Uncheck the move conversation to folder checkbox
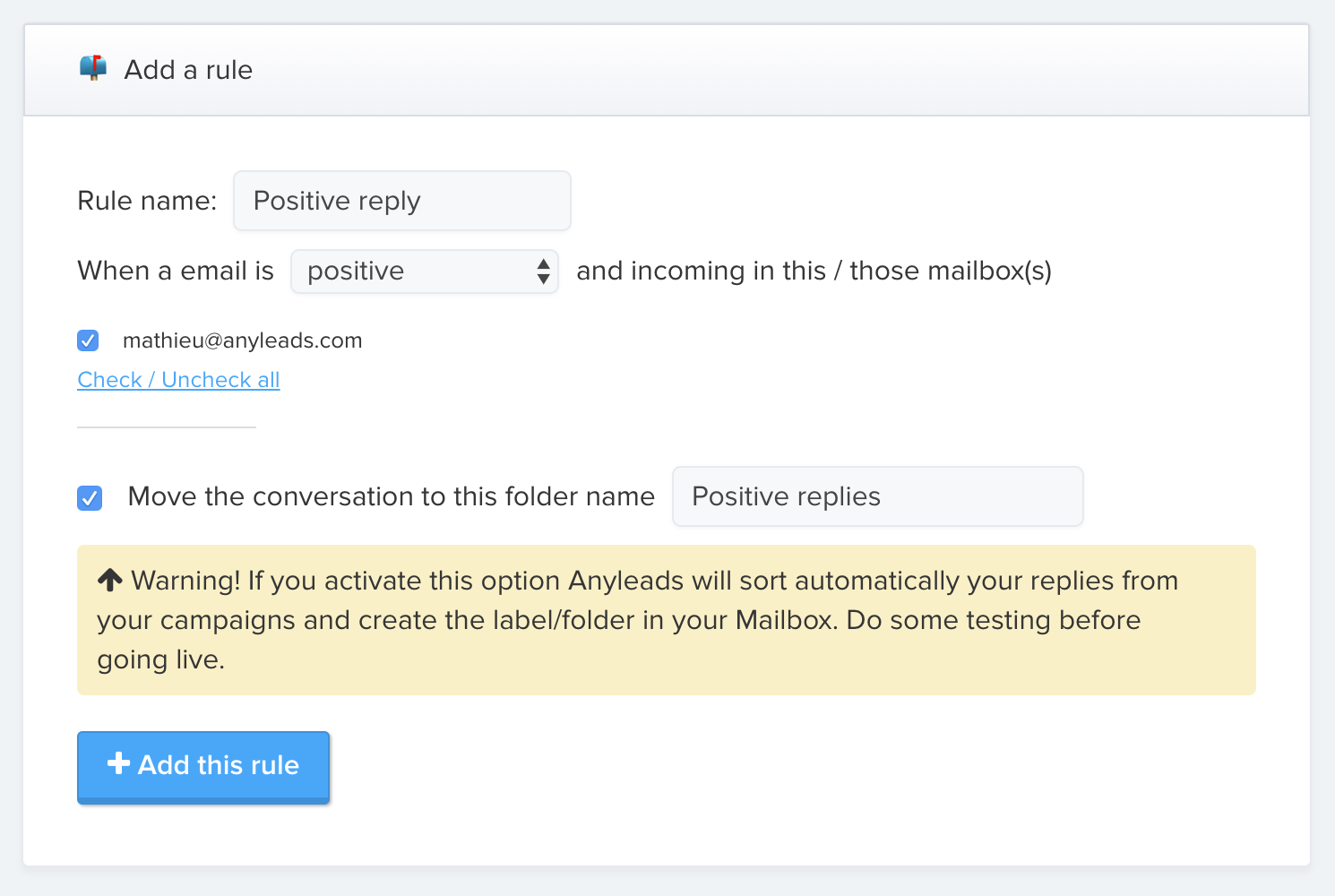1335x896 pixels. [x=90, y=497]
